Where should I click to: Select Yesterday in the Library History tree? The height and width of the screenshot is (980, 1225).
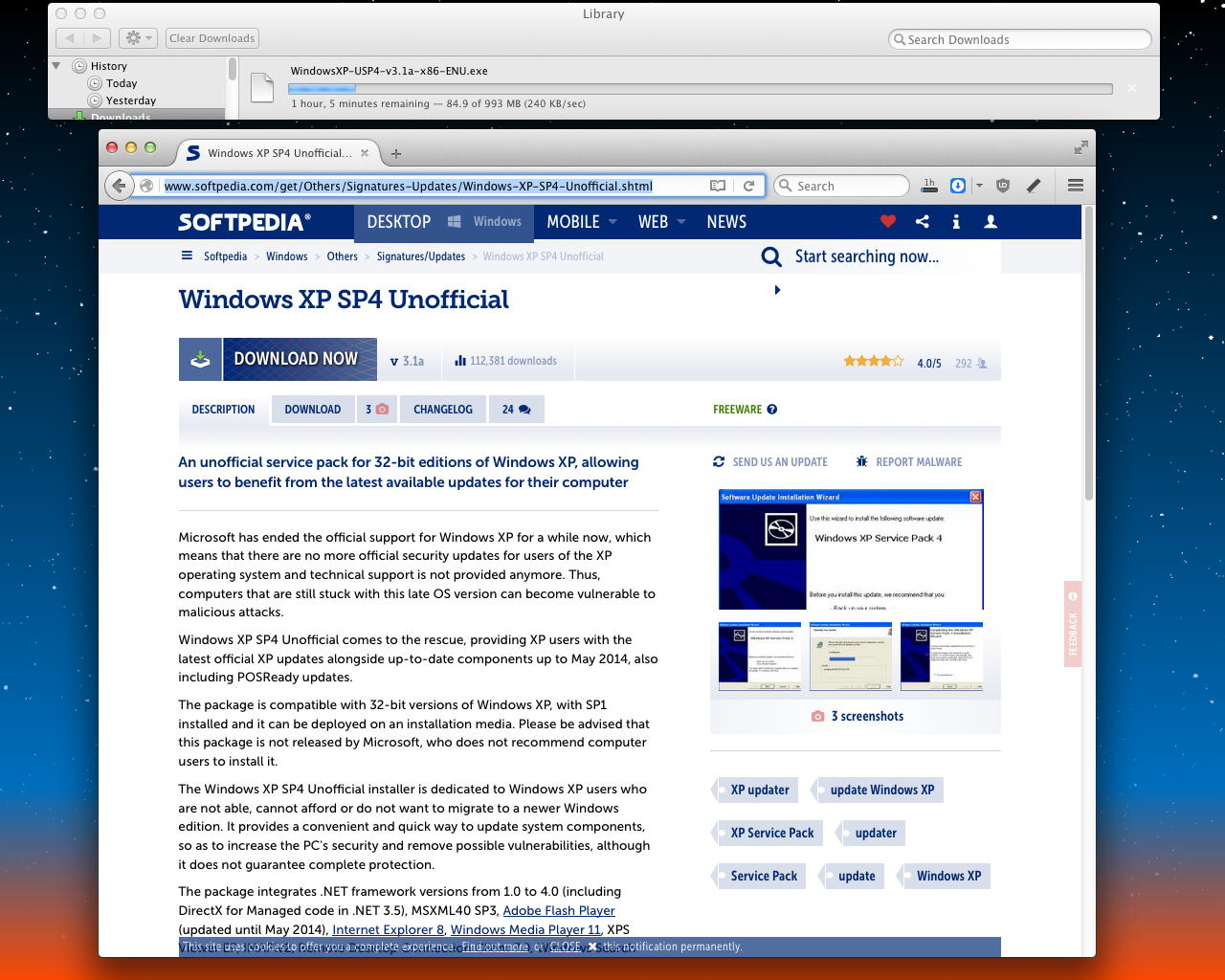click(131, 100)
